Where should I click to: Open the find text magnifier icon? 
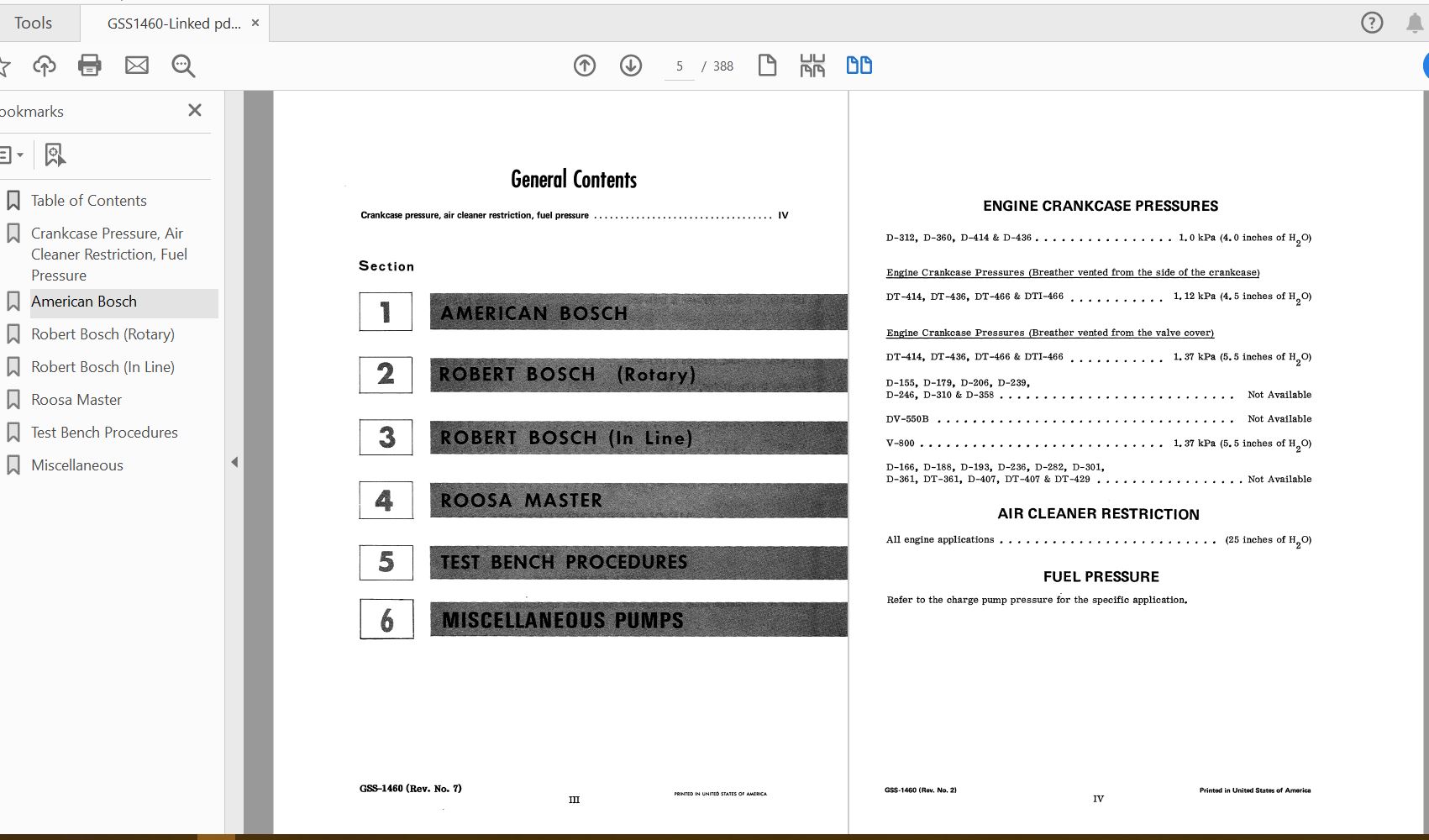183,66
